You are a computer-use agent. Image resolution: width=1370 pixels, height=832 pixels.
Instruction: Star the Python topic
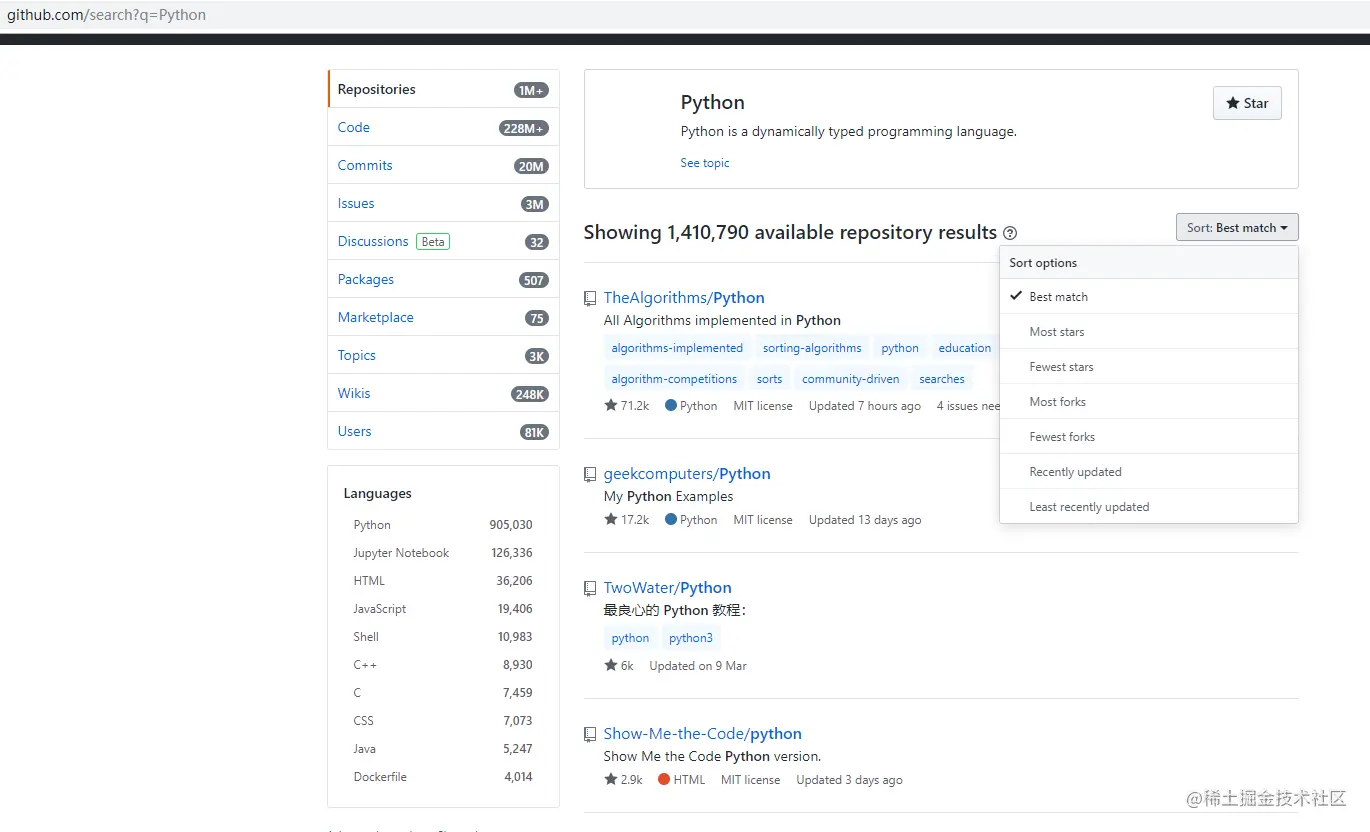pyautogui.click(x=1247, y=103)
